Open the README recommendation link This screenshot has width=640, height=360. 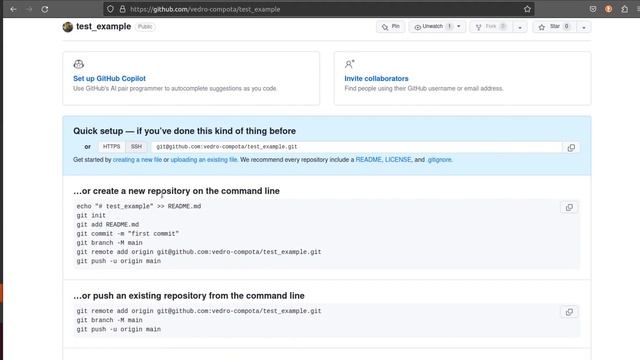pyautogui.click(x=369, y=160)
